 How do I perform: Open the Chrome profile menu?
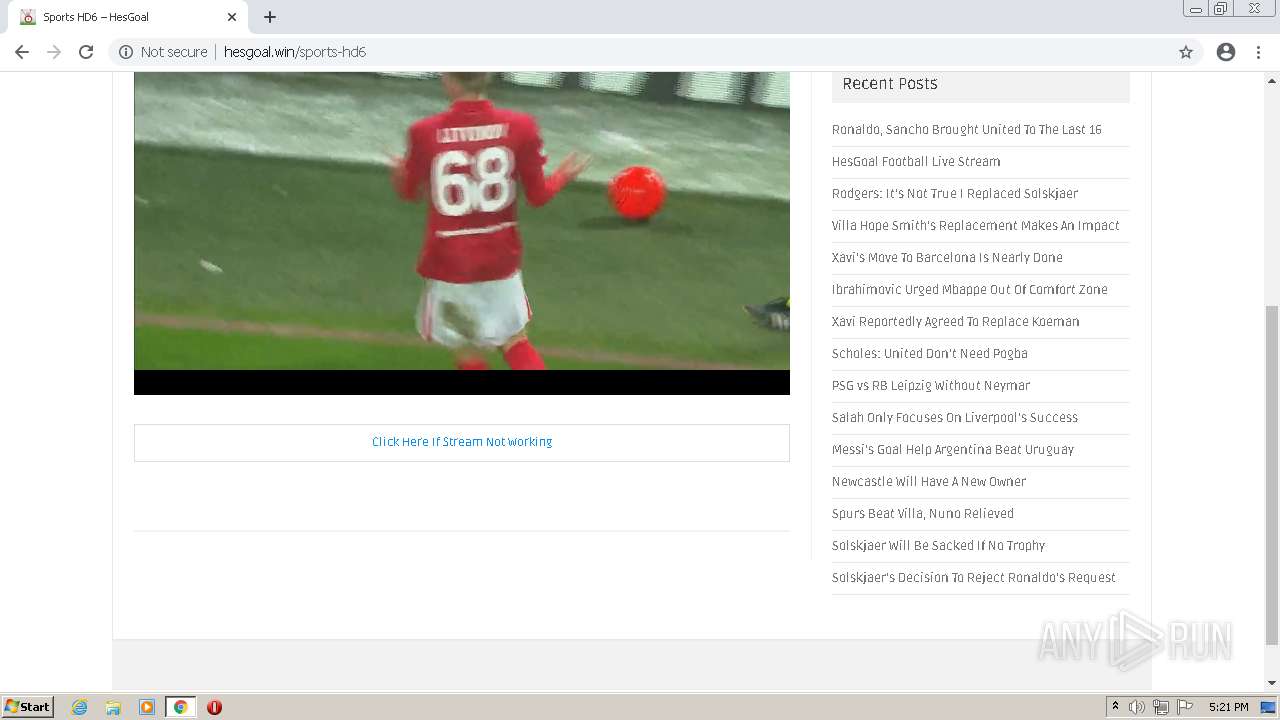1226,52
